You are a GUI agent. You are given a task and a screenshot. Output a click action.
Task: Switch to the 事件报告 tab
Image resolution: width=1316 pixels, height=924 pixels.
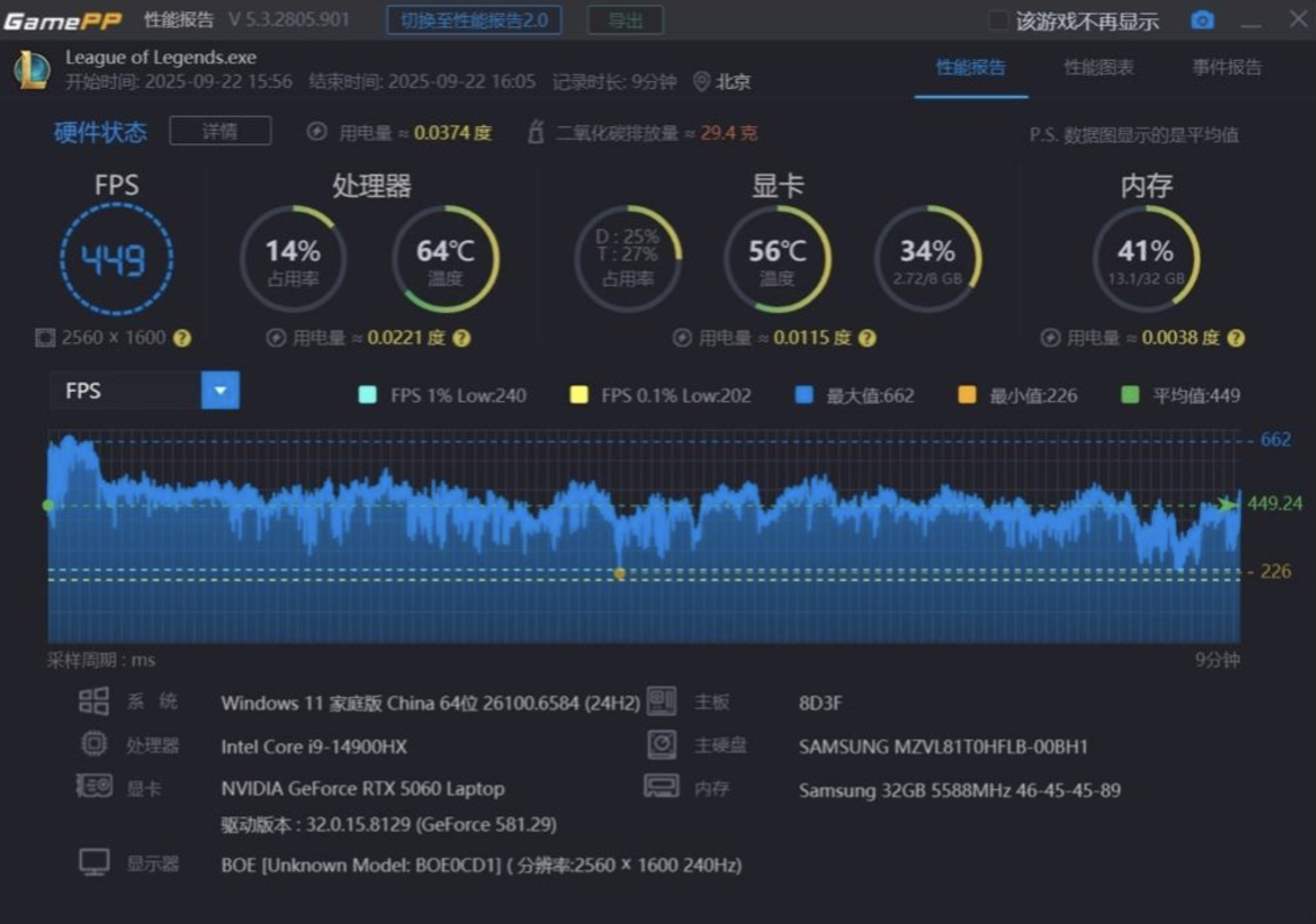(1227, 67)
